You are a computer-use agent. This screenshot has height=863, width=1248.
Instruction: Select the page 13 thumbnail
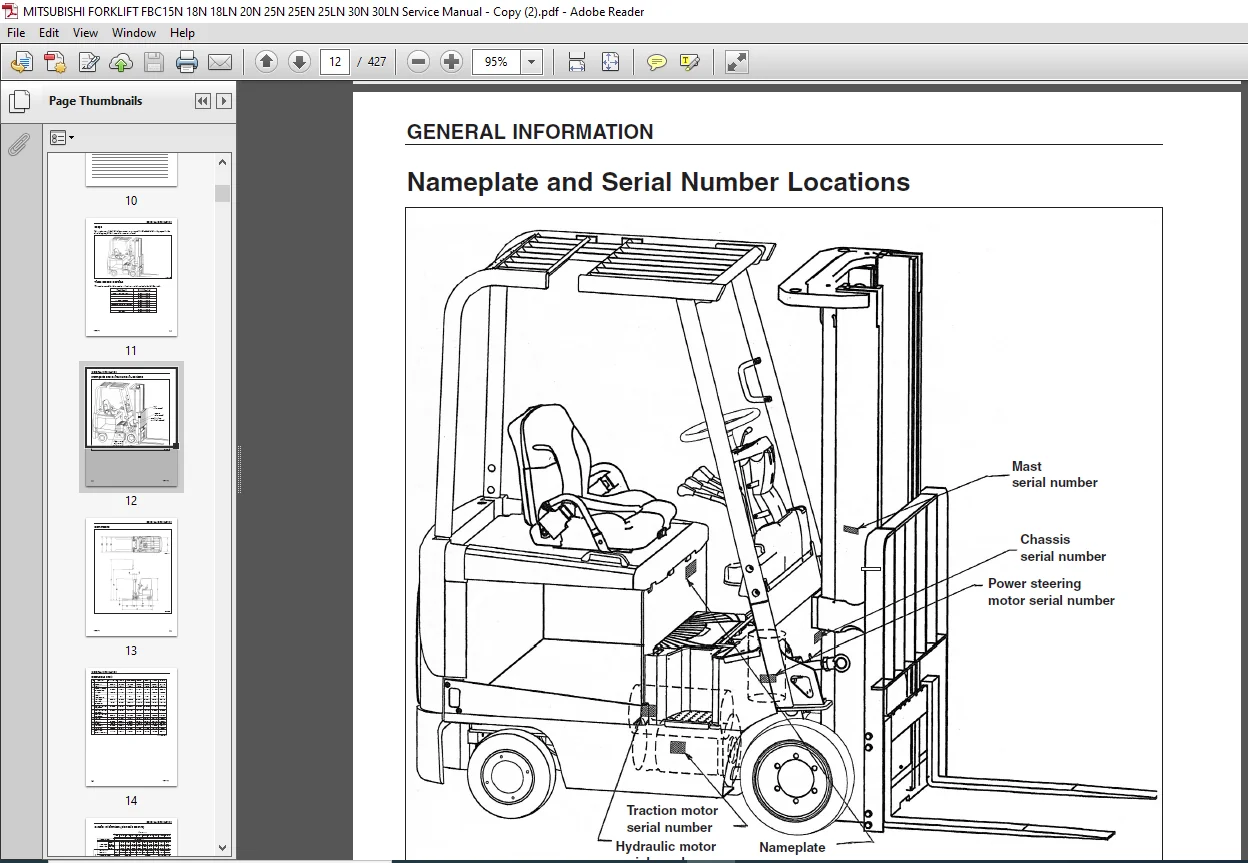click(131, 578)
